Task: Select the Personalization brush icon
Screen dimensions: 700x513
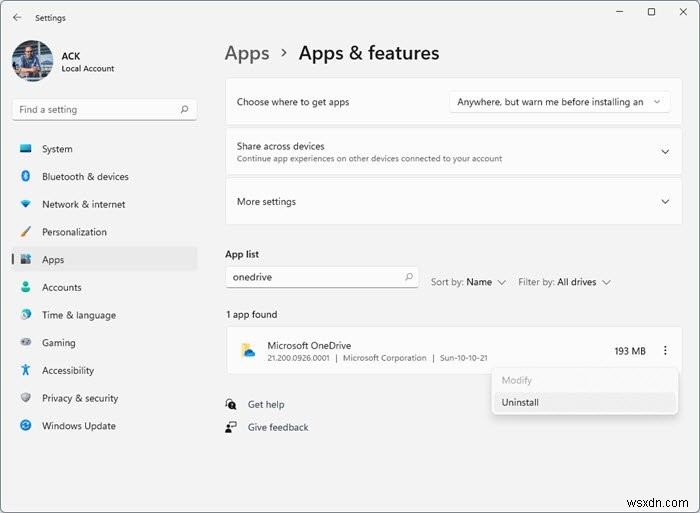Action: (26, 232)
